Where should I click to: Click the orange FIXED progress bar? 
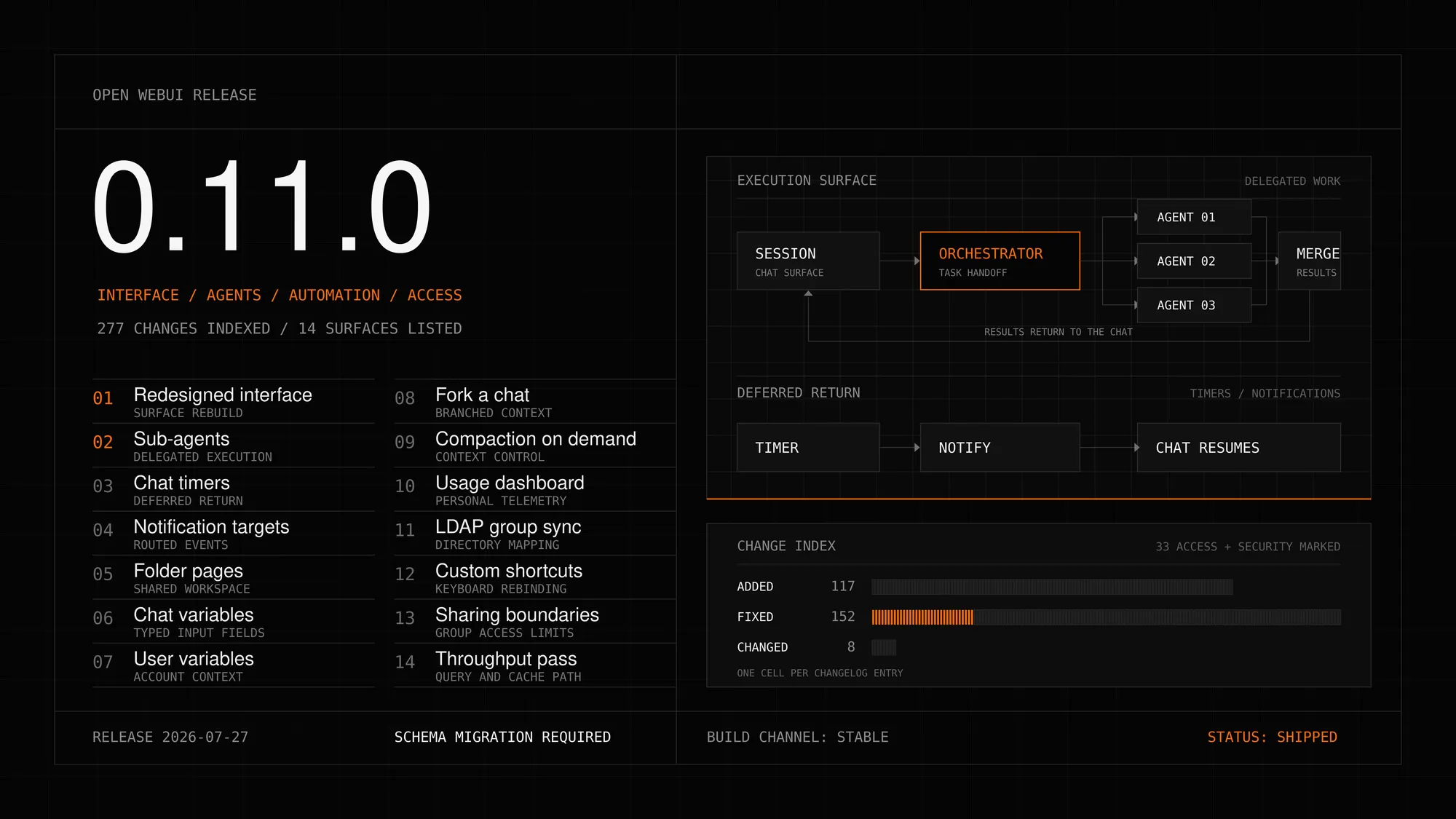[x=922, y=617]
